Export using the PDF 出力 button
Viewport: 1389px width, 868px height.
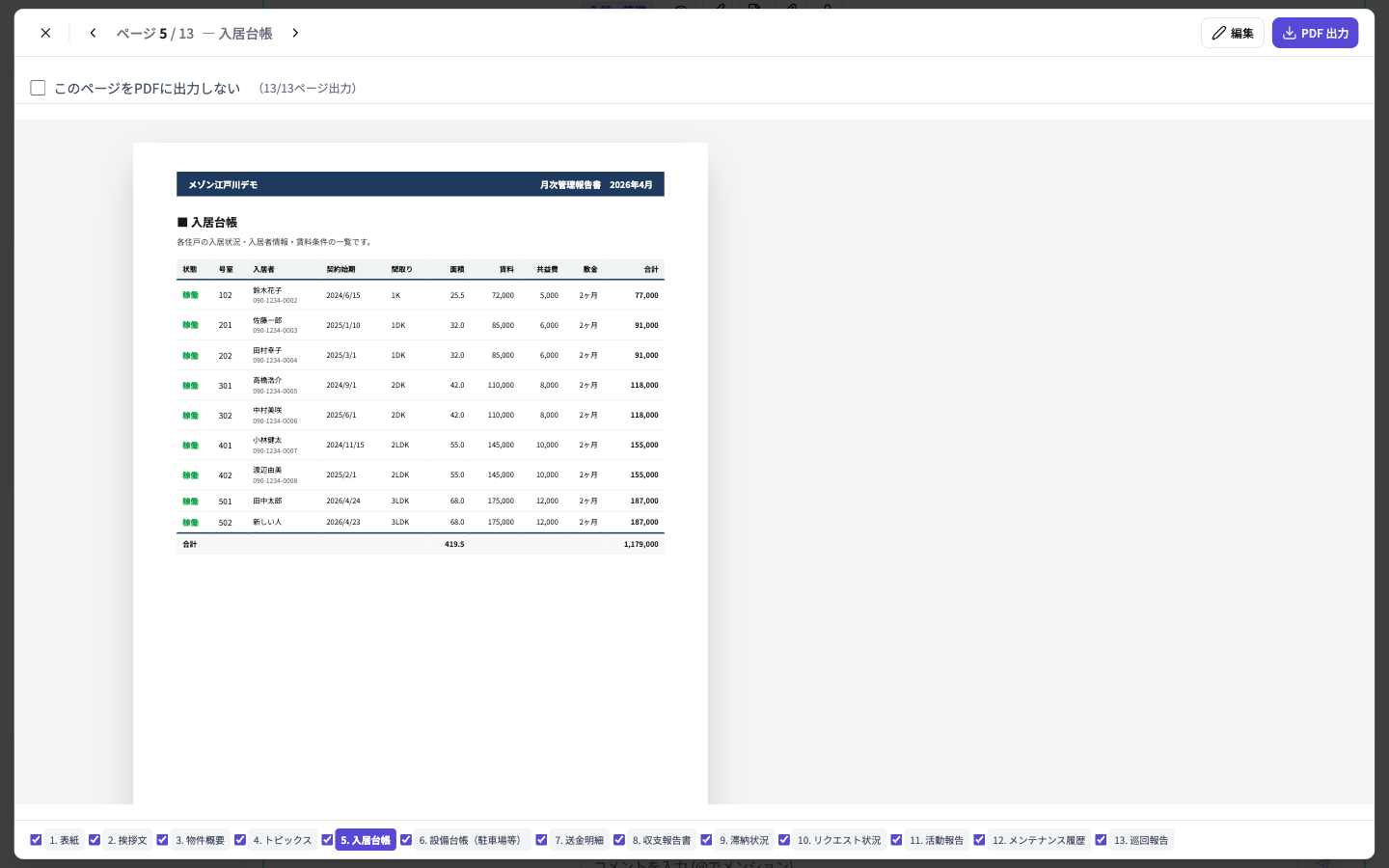1315,33
